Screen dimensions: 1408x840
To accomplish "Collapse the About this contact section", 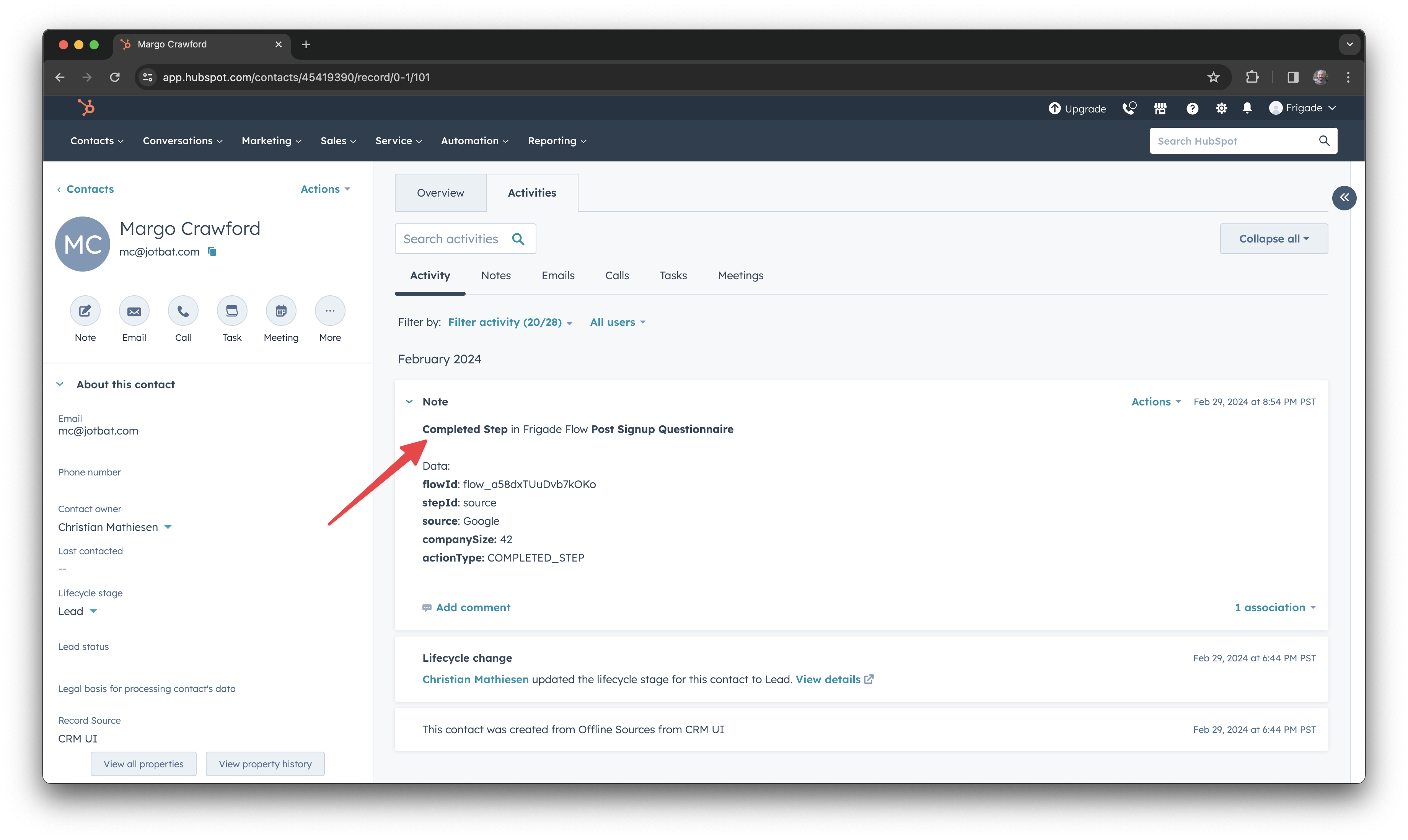I will point(60,384).
